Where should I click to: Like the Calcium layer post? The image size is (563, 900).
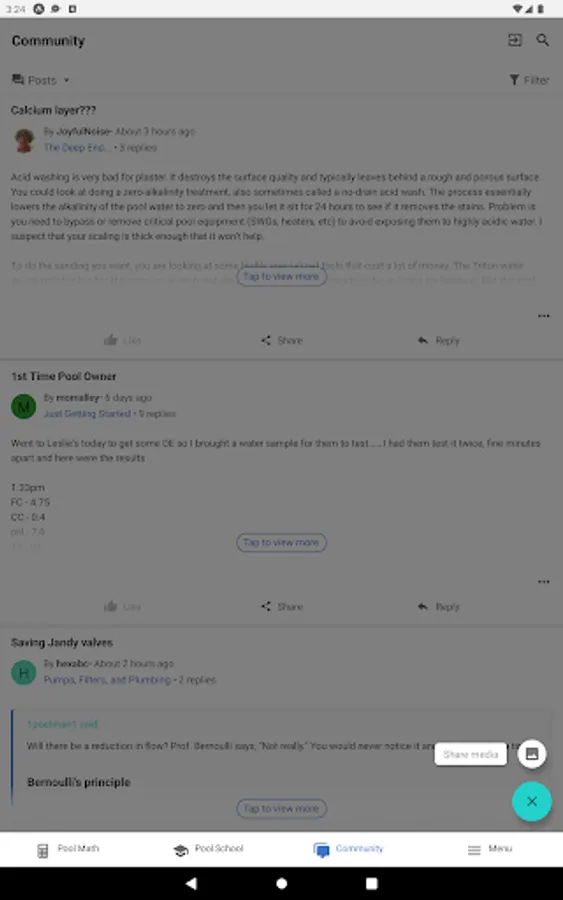pos(122,340)
